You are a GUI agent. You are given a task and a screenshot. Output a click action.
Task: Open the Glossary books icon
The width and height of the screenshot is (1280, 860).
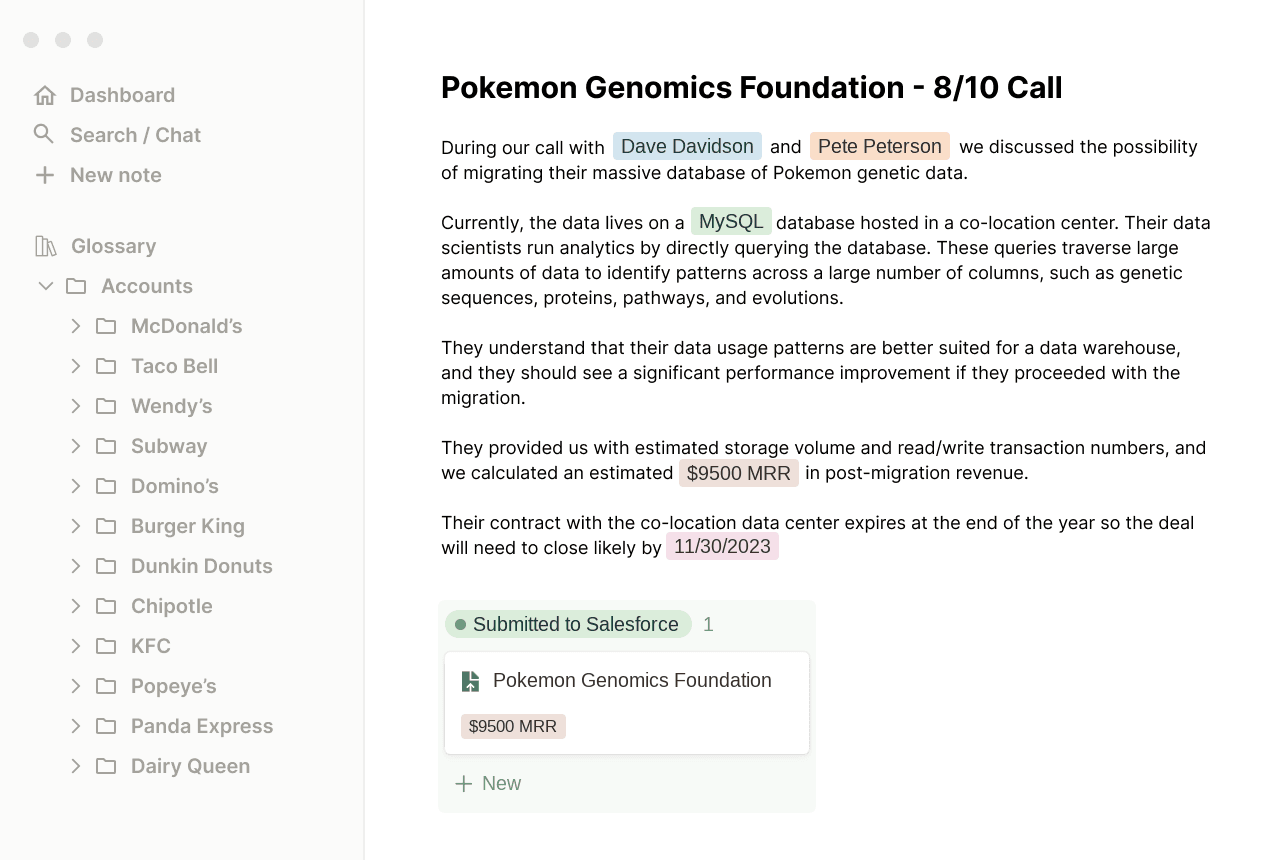pyautogui.click(x=46, y=246)
